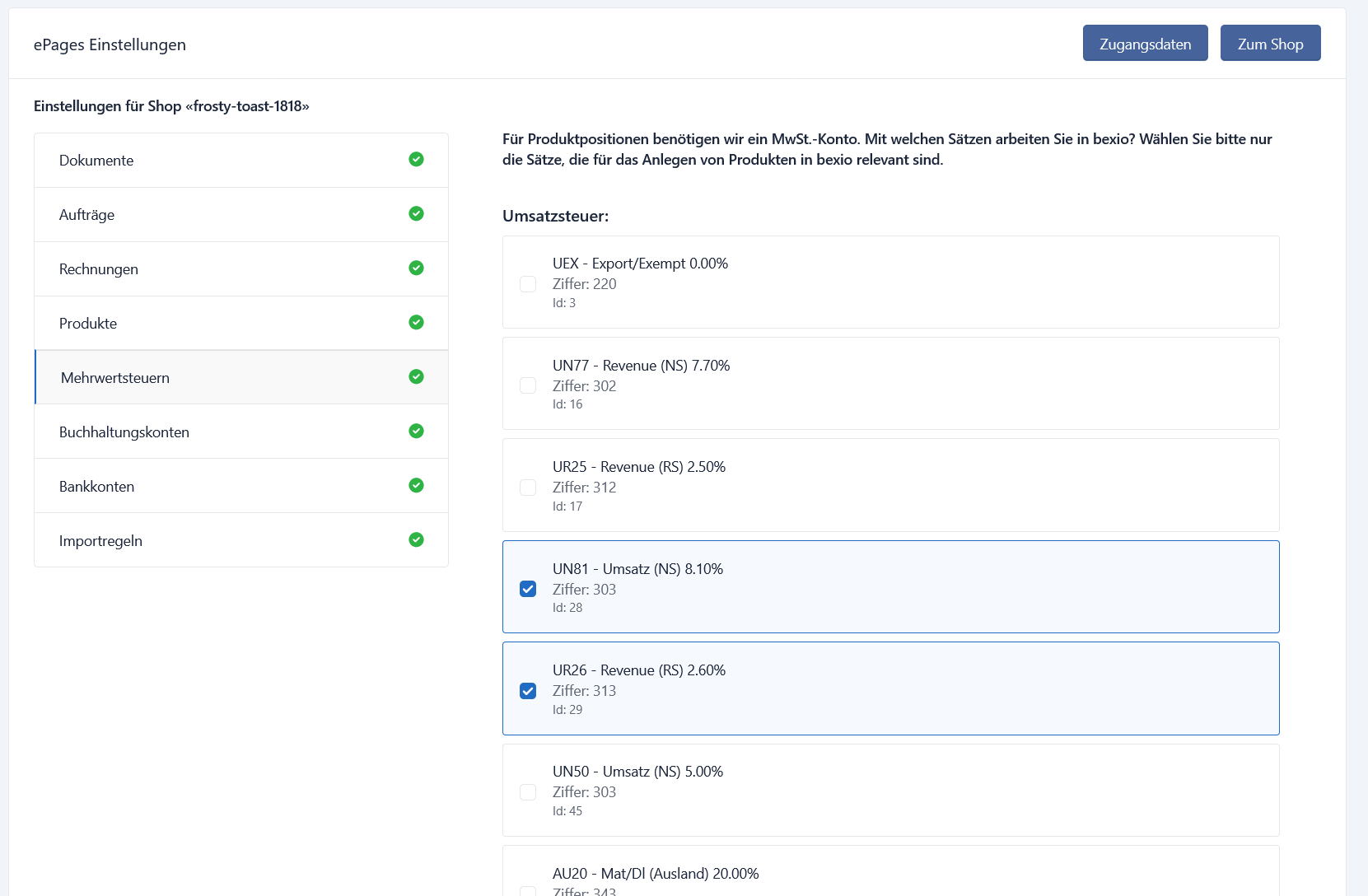The height and width of the screenshot is (896, 1368).
Task: Select the UN50 Umsatz 5.00% checkbox
Action: click(528, 792)
